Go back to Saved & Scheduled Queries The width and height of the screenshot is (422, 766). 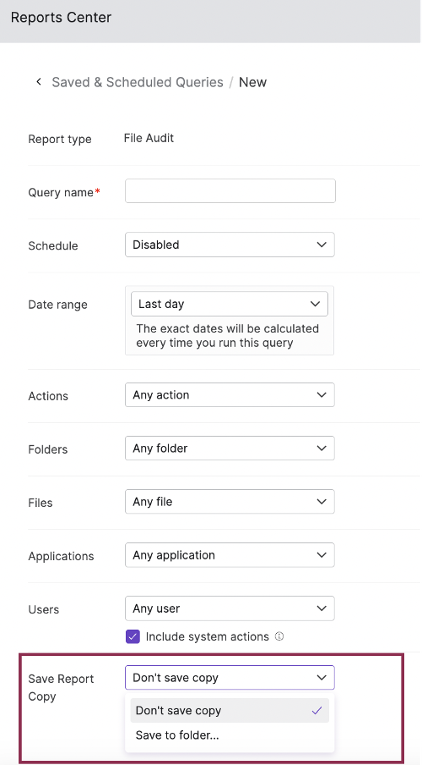138,82
